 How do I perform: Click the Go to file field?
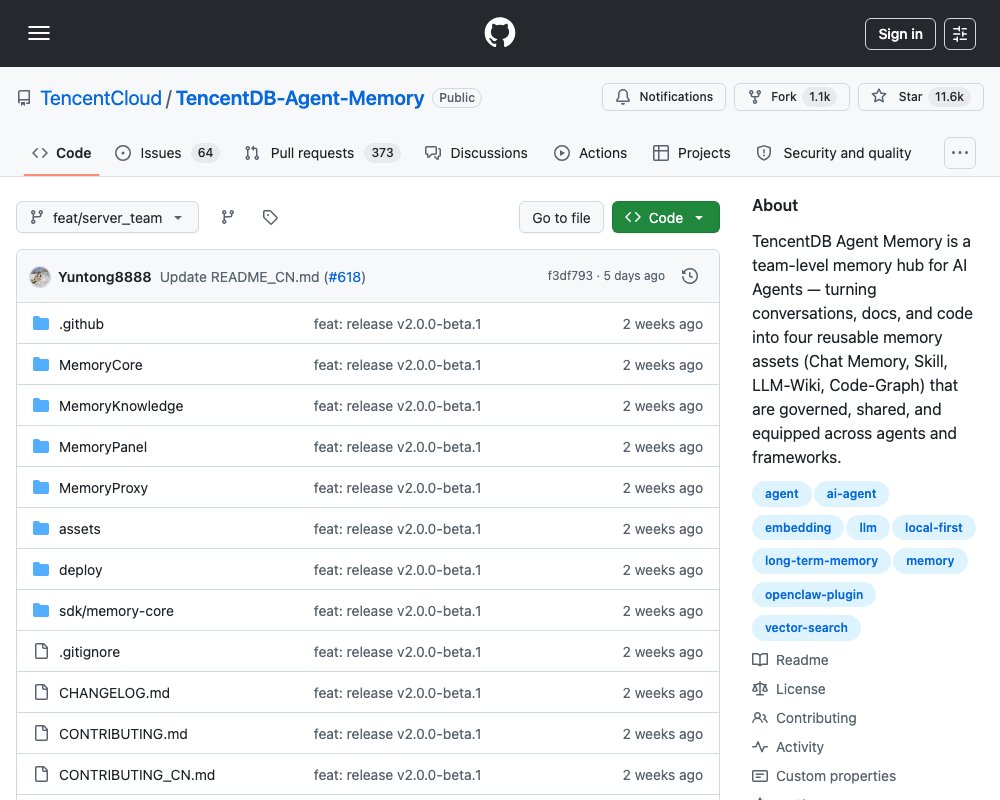(561, 218)
